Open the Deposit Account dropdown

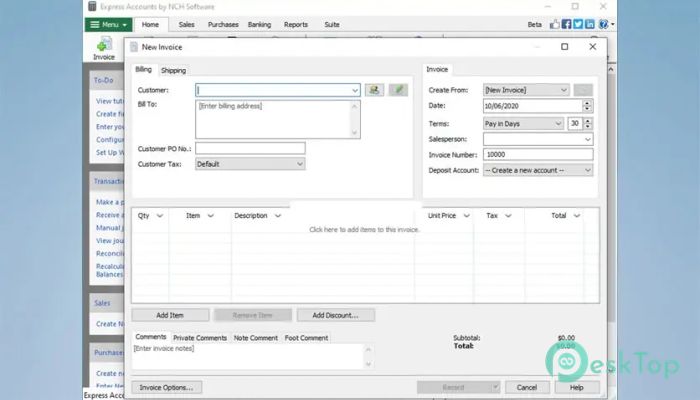538,170
